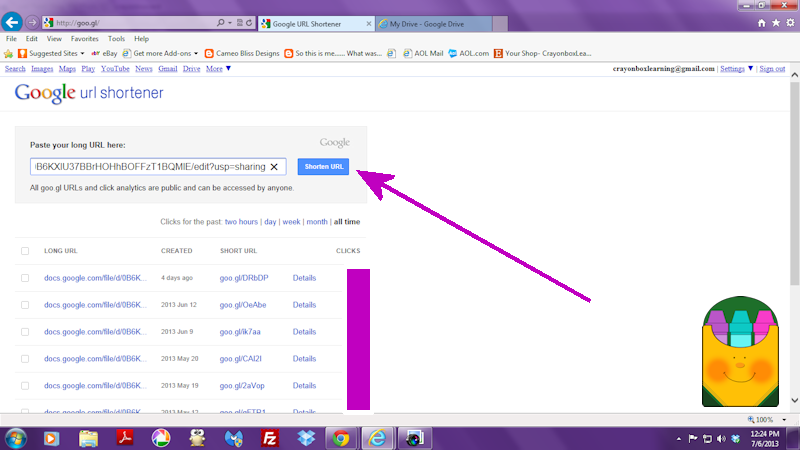The height and width of the screenshot is (450, 800).
Task: Open Picasa icon on the taskbar
Action: point(161,438)
